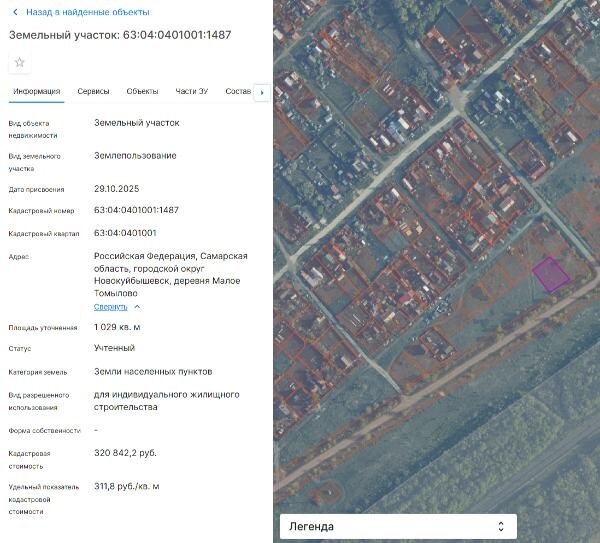Viewport: 600px width, 543px height.
Task: Open the Сервисы tab
Action: click(x=93, y=91)
